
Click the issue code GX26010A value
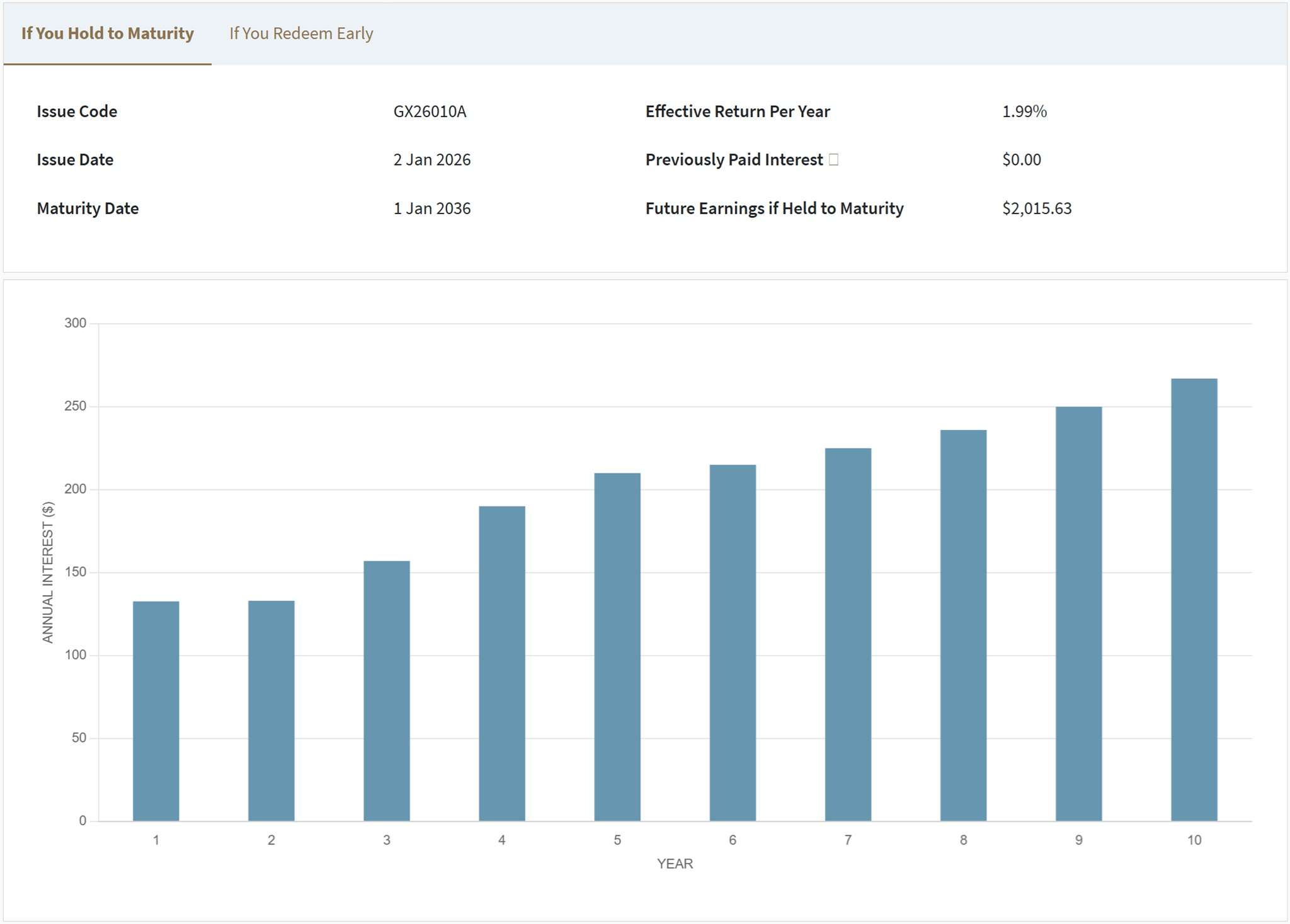[x=430, y=111]
